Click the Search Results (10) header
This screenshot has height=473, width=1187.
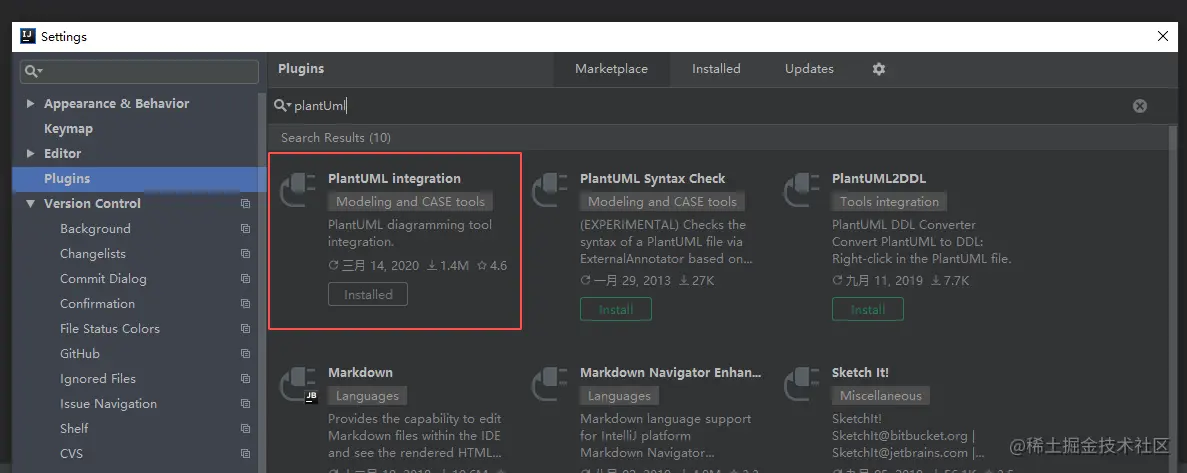[x=336, y=138]
